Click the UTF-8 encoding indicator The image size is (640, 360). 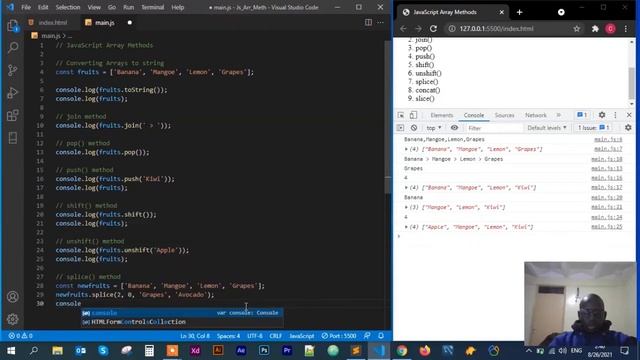(x=255, y=336)
